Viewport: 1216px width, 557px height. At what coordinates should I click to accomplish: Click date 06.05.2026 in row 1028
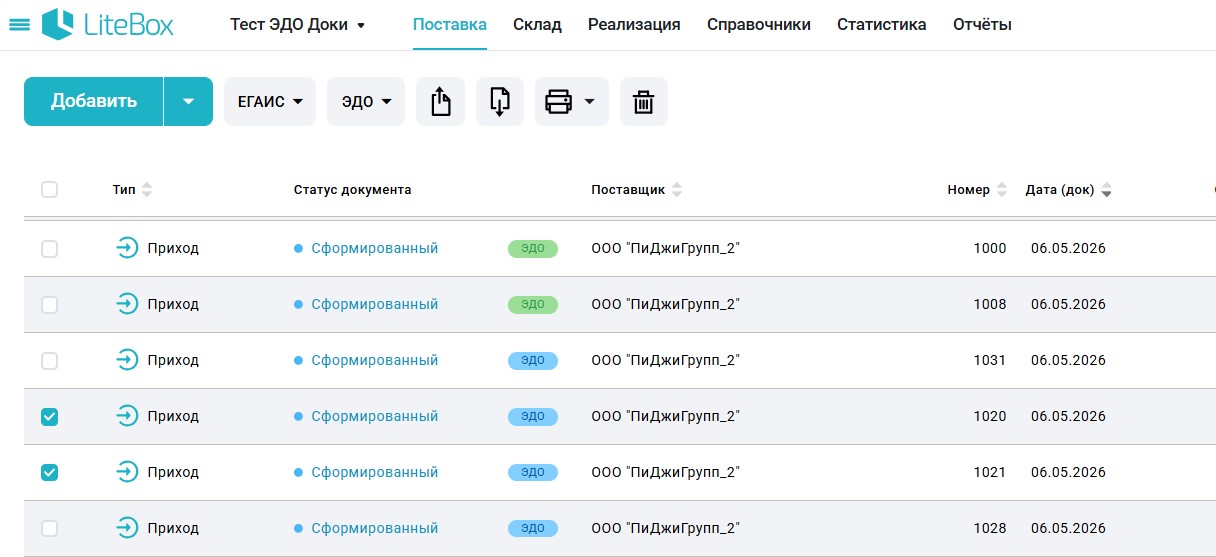click(x=1068, y=528)
